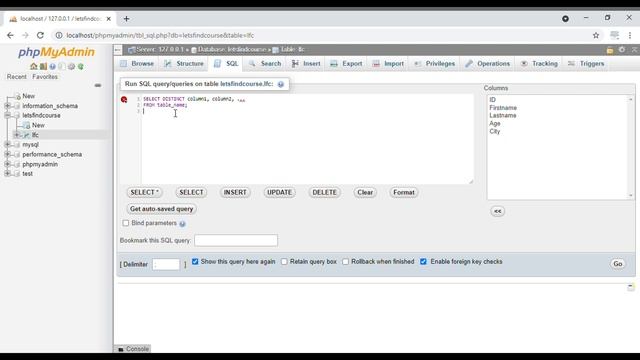Click the Delimiter input field
The height and width of the screenshot is (360, 640).
(x=166, y=264)
